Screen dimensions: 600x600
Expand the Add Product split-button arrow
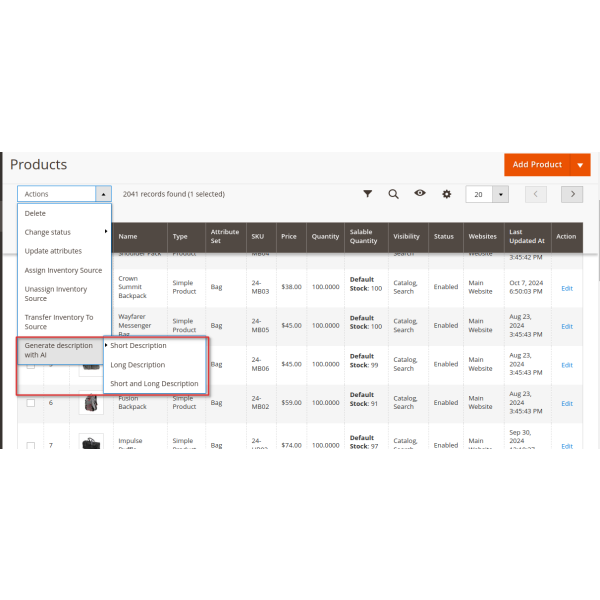click(580, 164)
